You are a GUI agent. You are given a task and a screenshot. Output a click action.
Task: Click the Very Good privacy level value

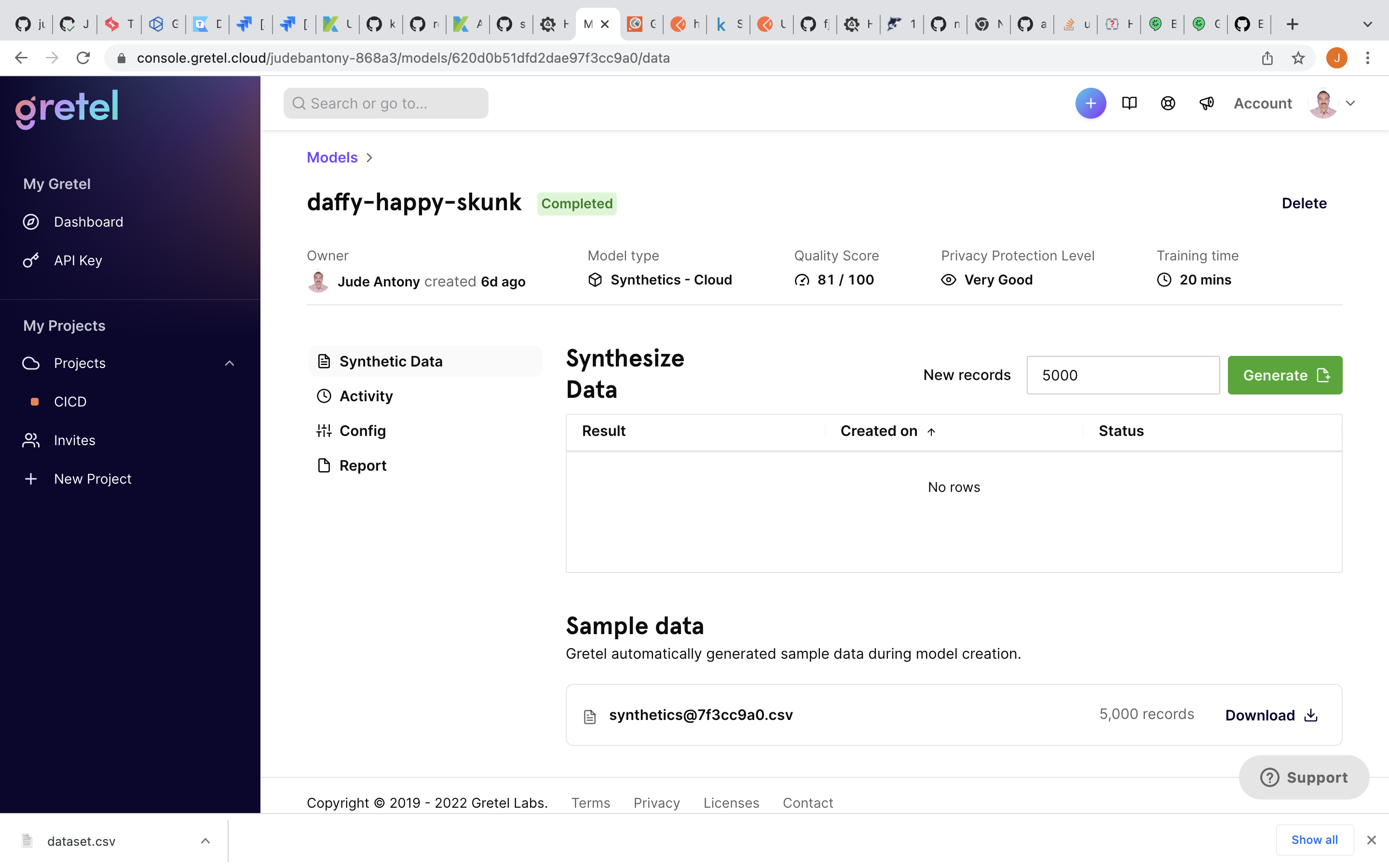click(x=998, y=280)
